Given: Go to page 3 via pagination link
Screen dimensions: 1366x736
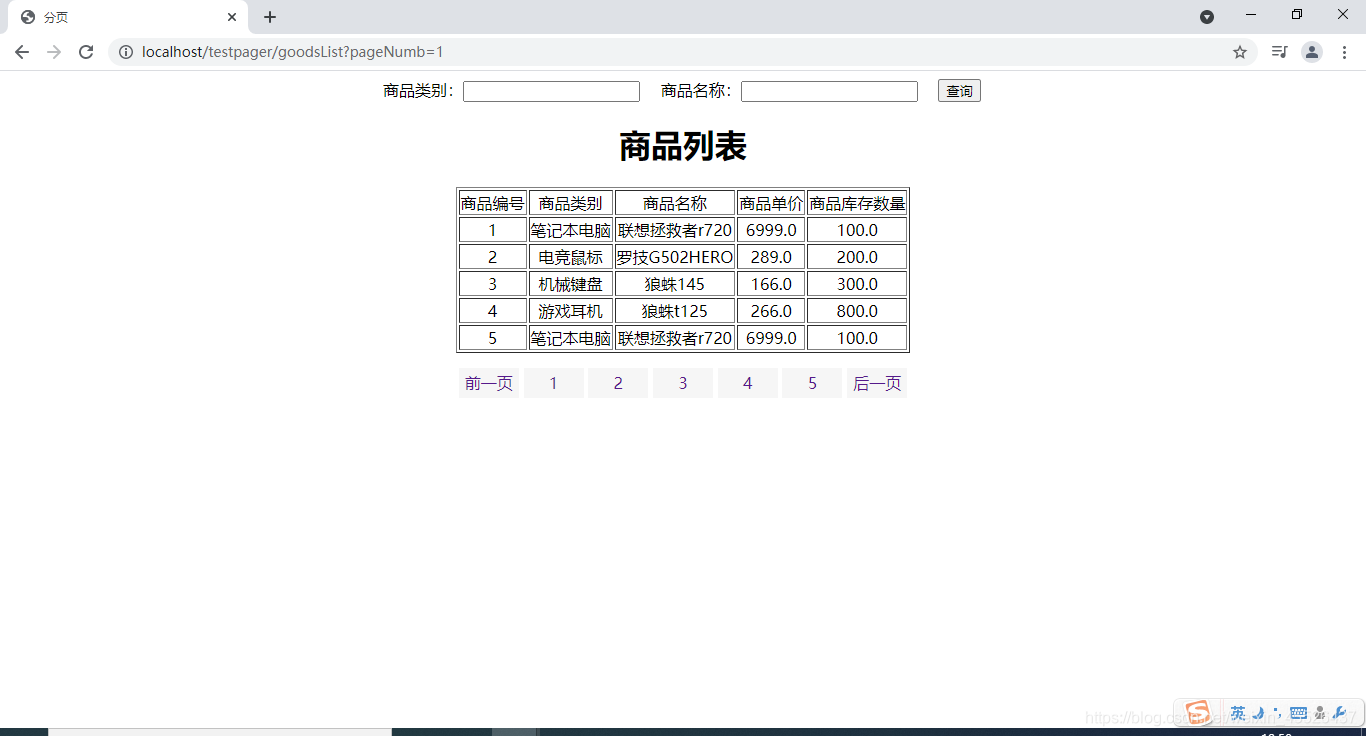Looking at the screenshot, I should point(682,382).
